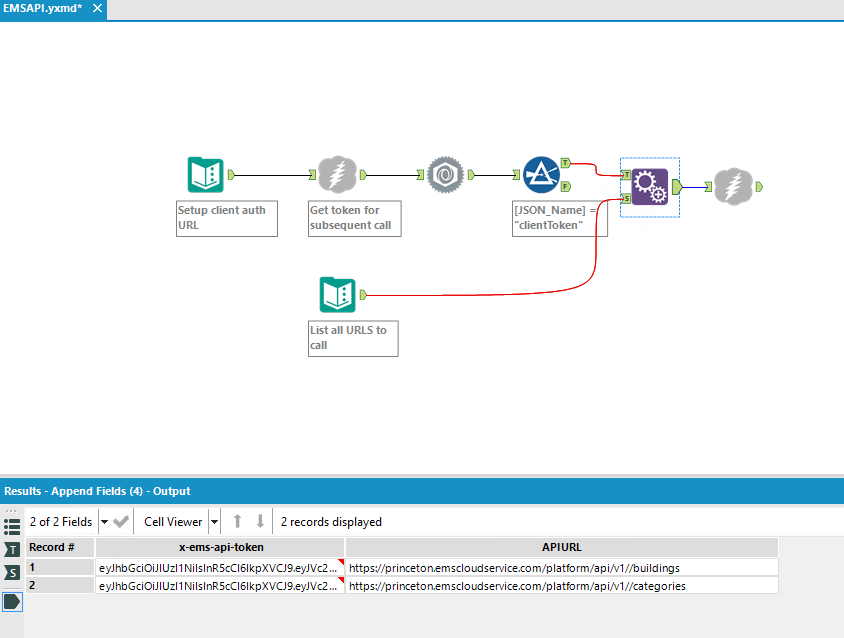Switch to the EMSAPI.yxmd workflow tab

pos(42,10)
